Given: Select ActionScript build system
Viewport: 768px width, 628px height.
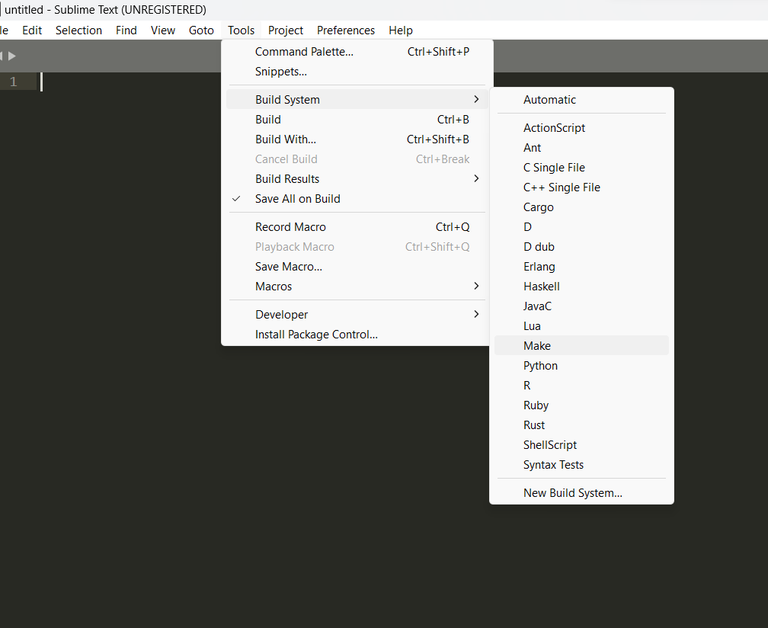Looking at the screenshot, I should tap(581, 128).
